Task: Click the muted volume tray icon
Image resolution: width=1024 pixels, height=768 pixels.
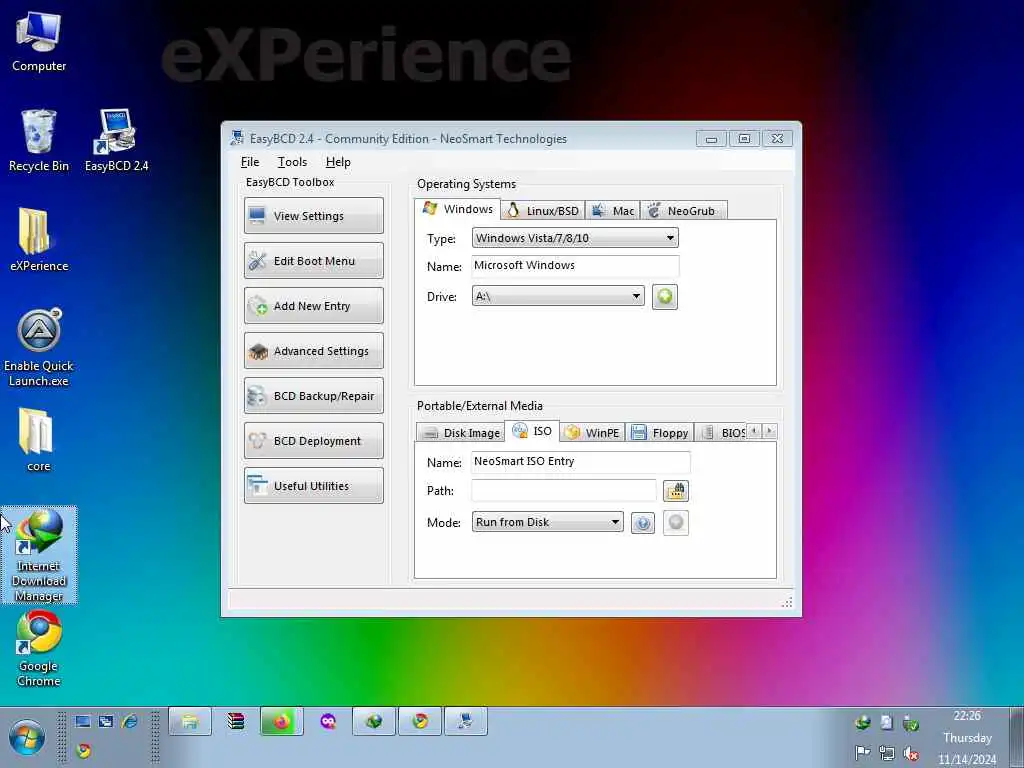Action: [911, 753]
